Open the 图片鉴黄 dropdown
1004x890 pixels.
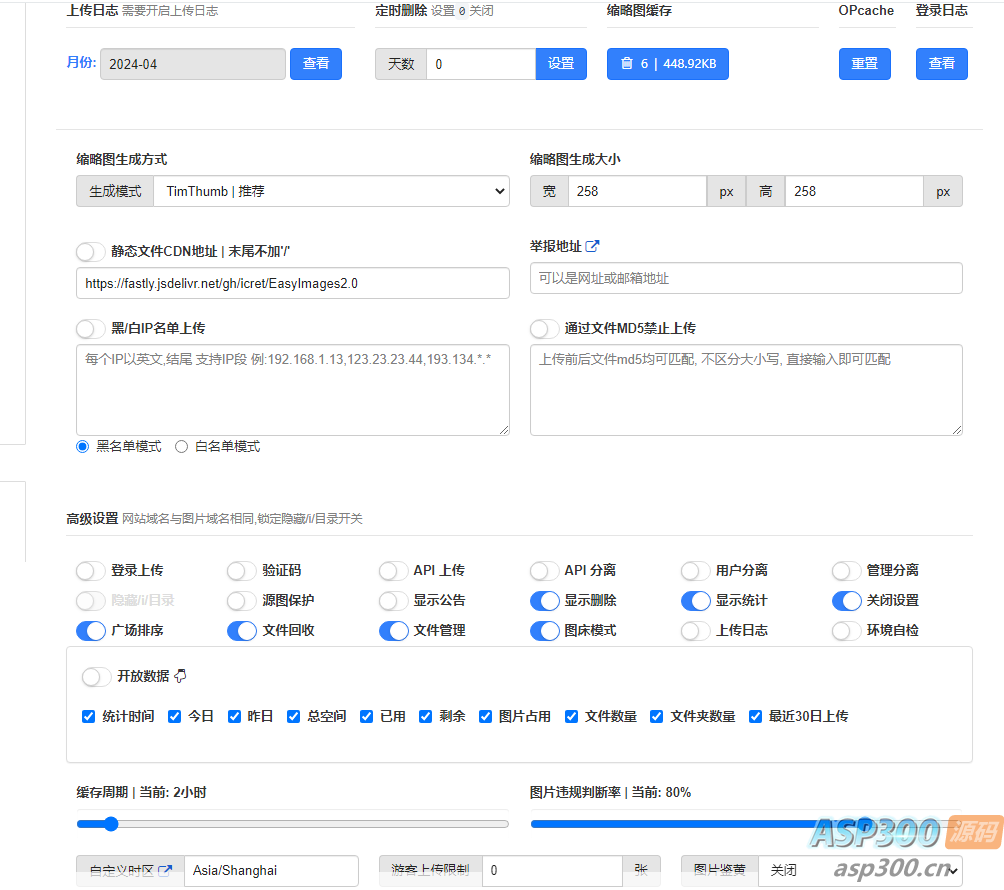tap(859, 870)
